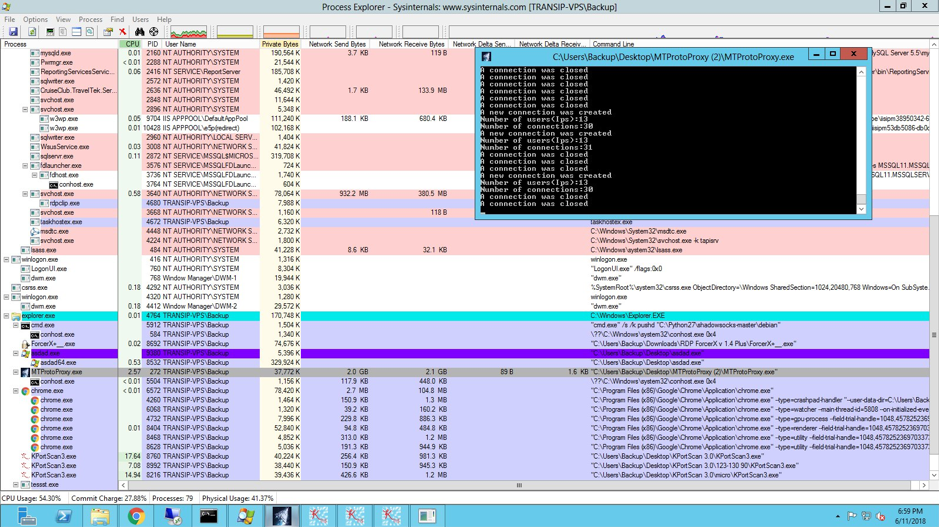
Task: Sort by the CPU column header
Action: [x=131, y=44]
